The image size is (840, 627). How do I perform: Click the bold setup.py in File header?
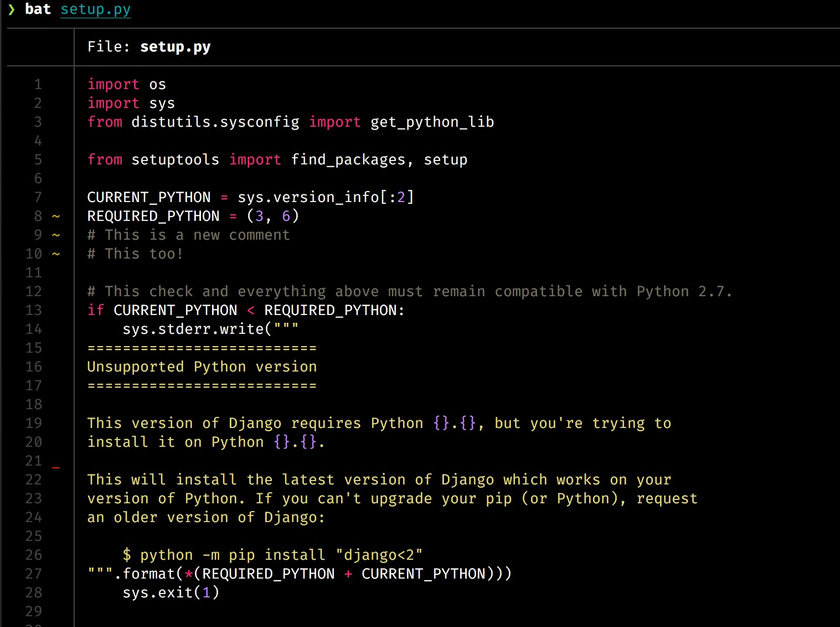tap(175, 47)
